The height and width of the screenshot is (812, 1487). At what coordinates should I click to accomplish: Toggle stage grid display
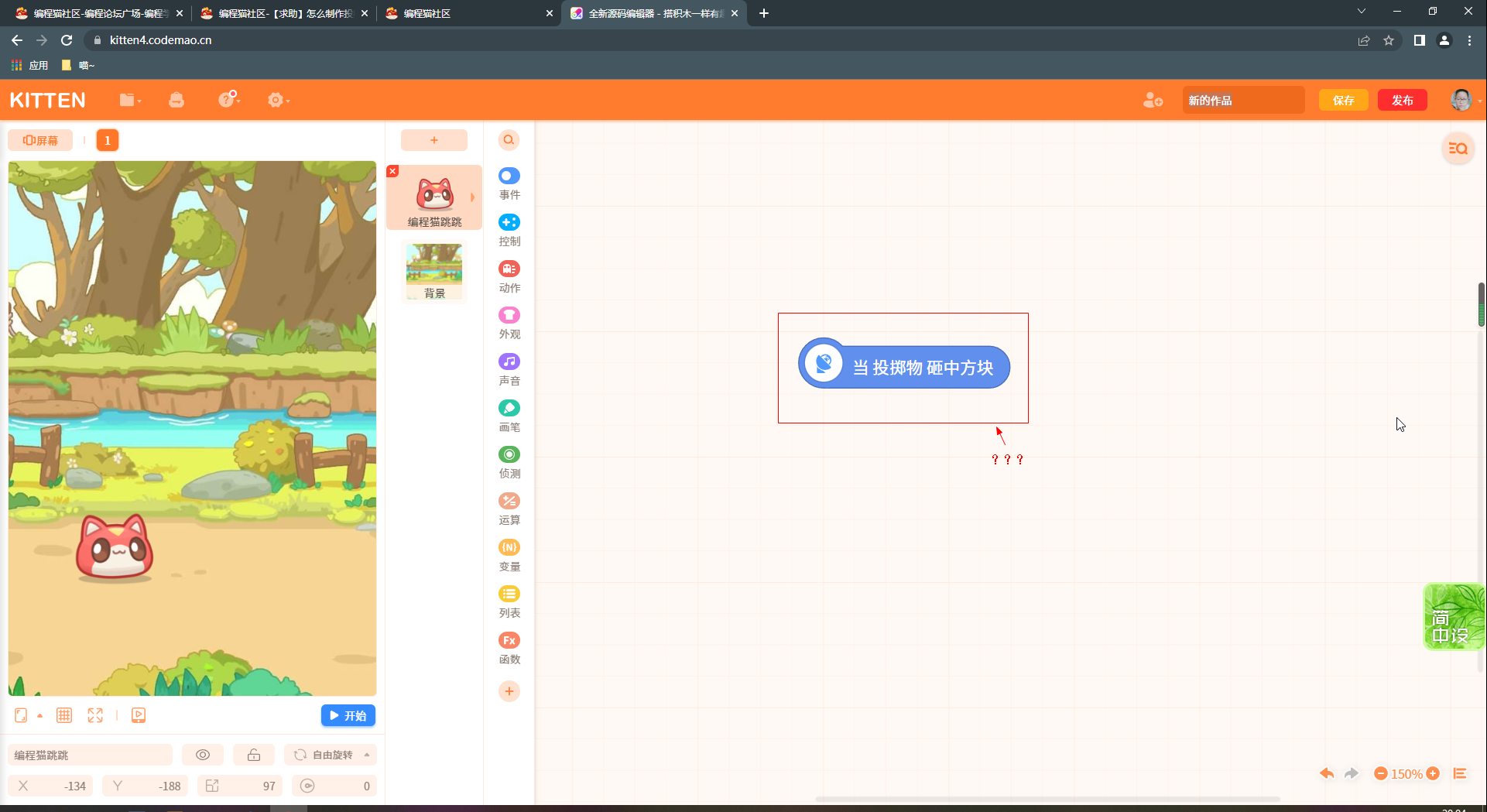pyautogui.click(x=64, y=715)
